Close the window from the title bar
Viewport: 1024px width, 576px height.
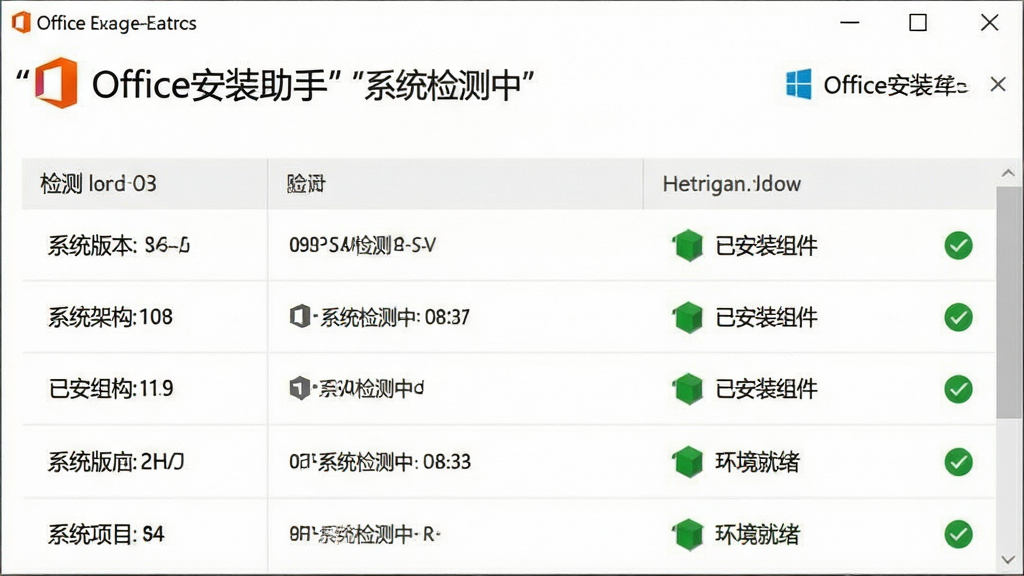(989, 23)
